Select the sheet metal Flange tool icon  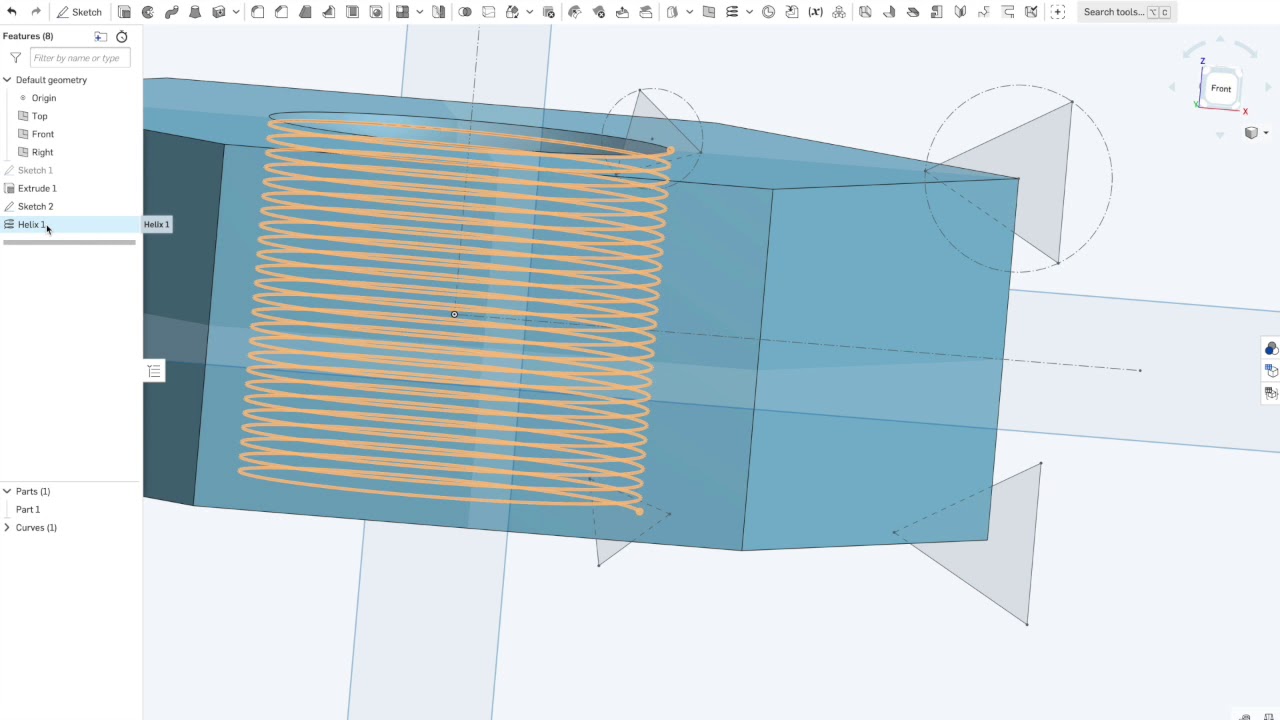889,12
